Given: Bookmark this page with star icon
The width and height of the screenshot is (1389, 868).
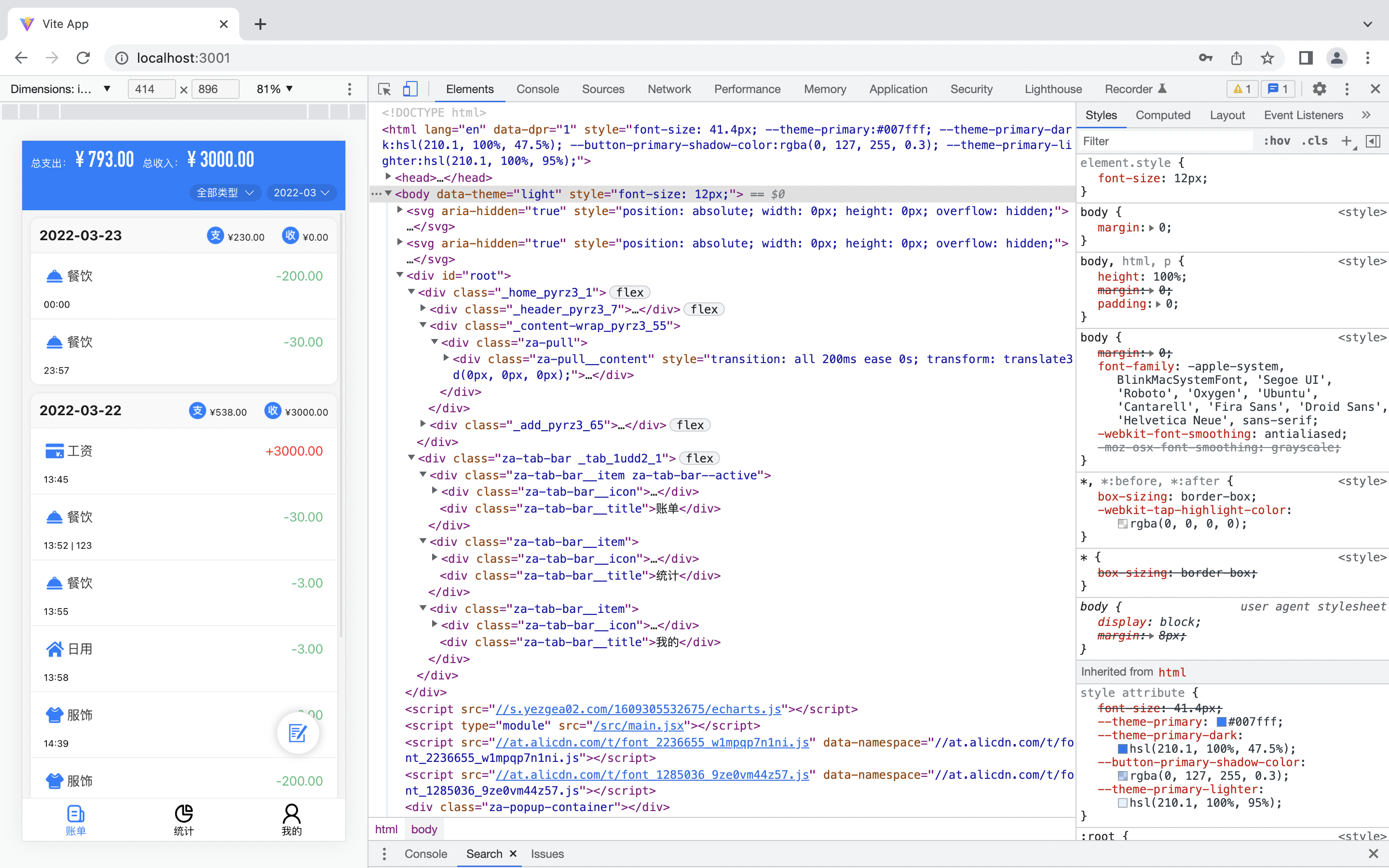Looking at the screenshot, I should click(x=1267, y=58).
